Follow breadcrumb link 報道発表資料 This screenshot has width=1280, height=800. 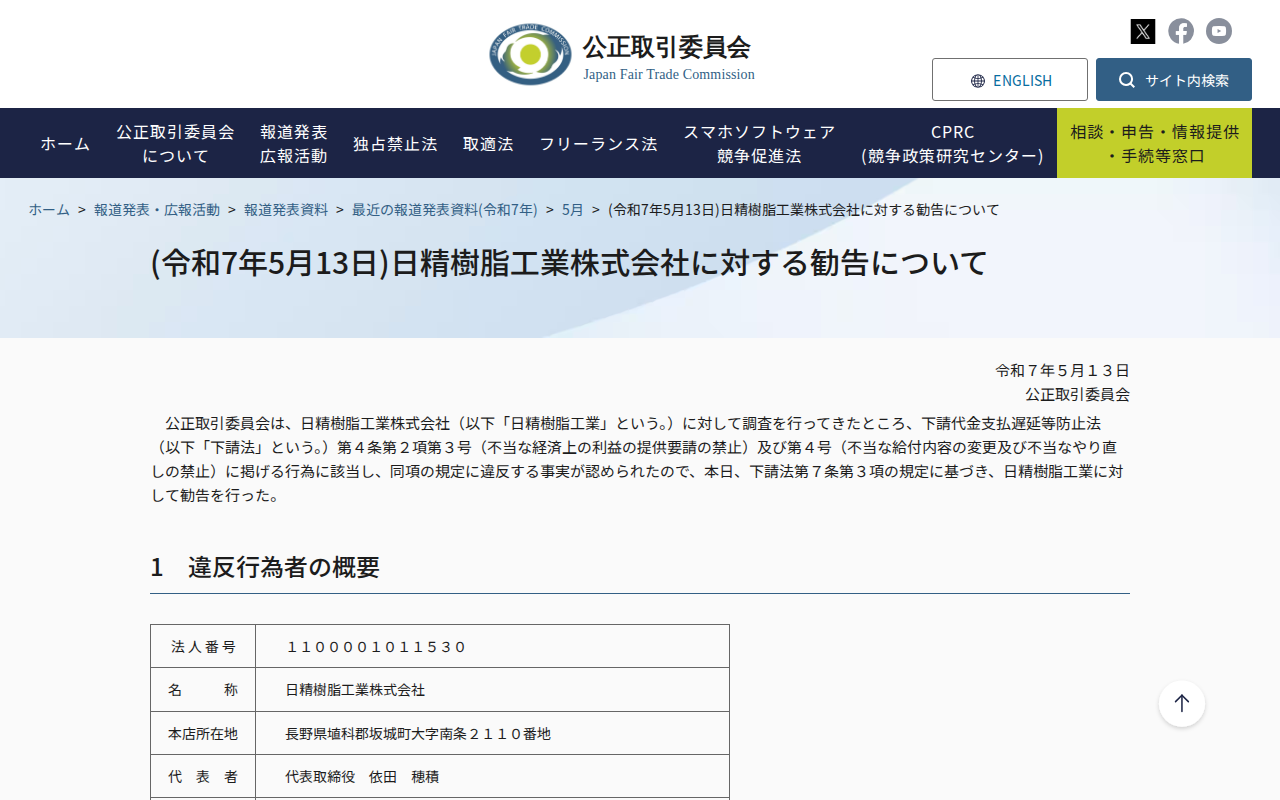[286, 210]
